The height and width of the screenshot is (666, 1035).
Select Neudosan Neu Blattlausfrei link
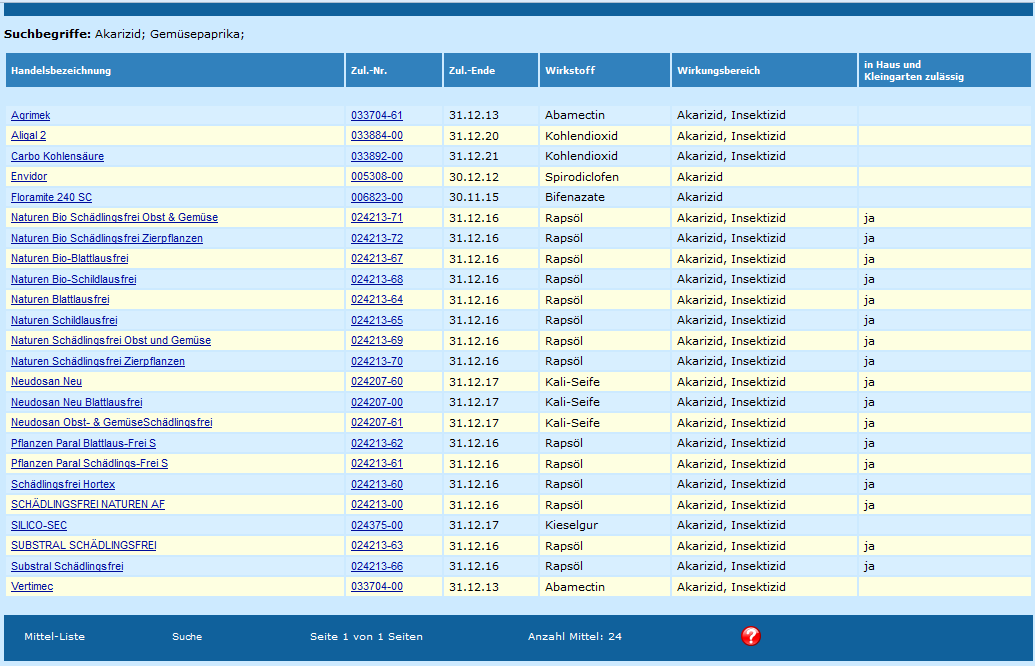click(x=77, y=402)
